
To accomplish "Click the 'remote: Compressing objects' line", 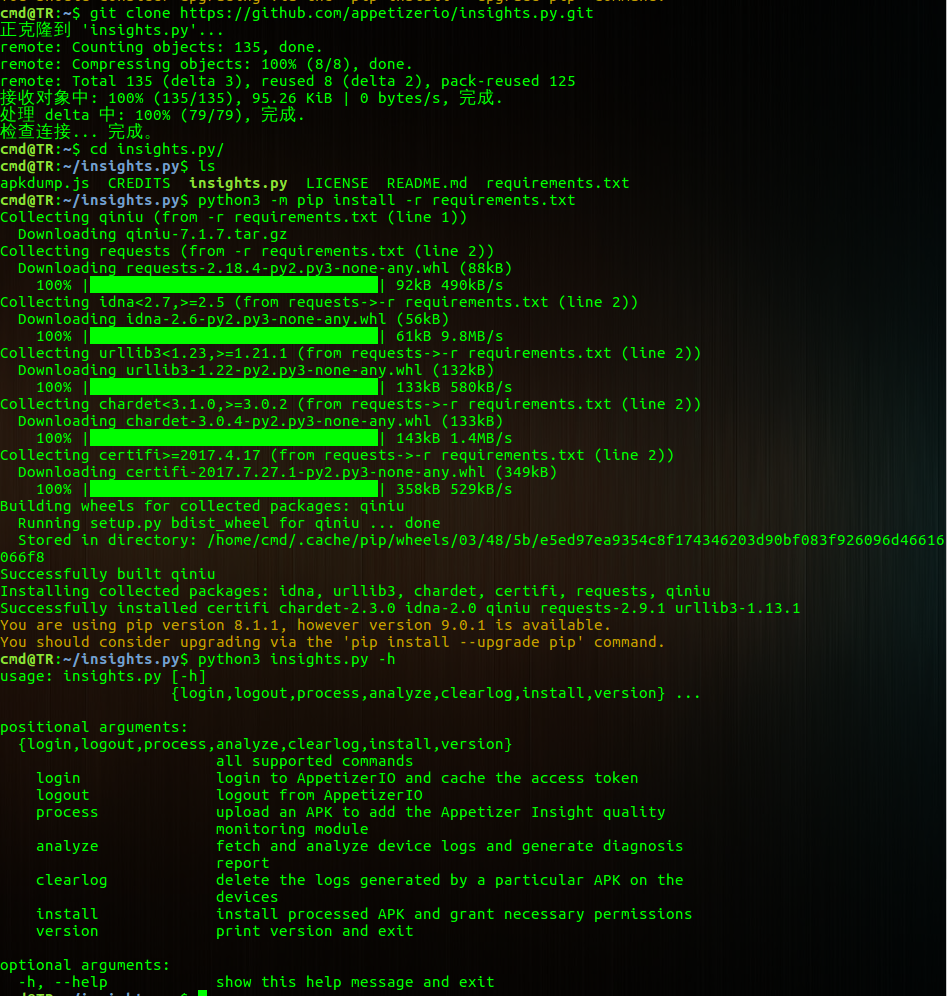I will pyautogui.click(x=206, y=64).
